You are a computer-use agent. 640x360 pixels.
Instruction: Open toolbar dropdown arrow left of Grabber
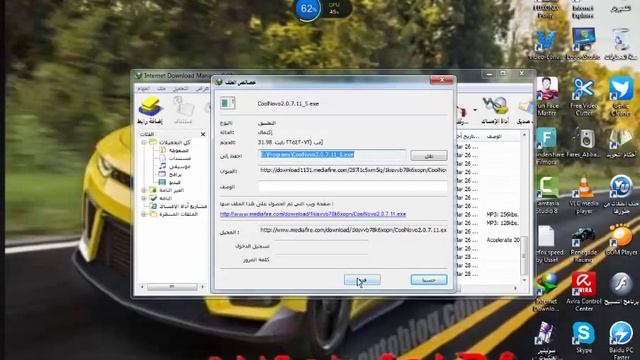[x=475, y=110]
